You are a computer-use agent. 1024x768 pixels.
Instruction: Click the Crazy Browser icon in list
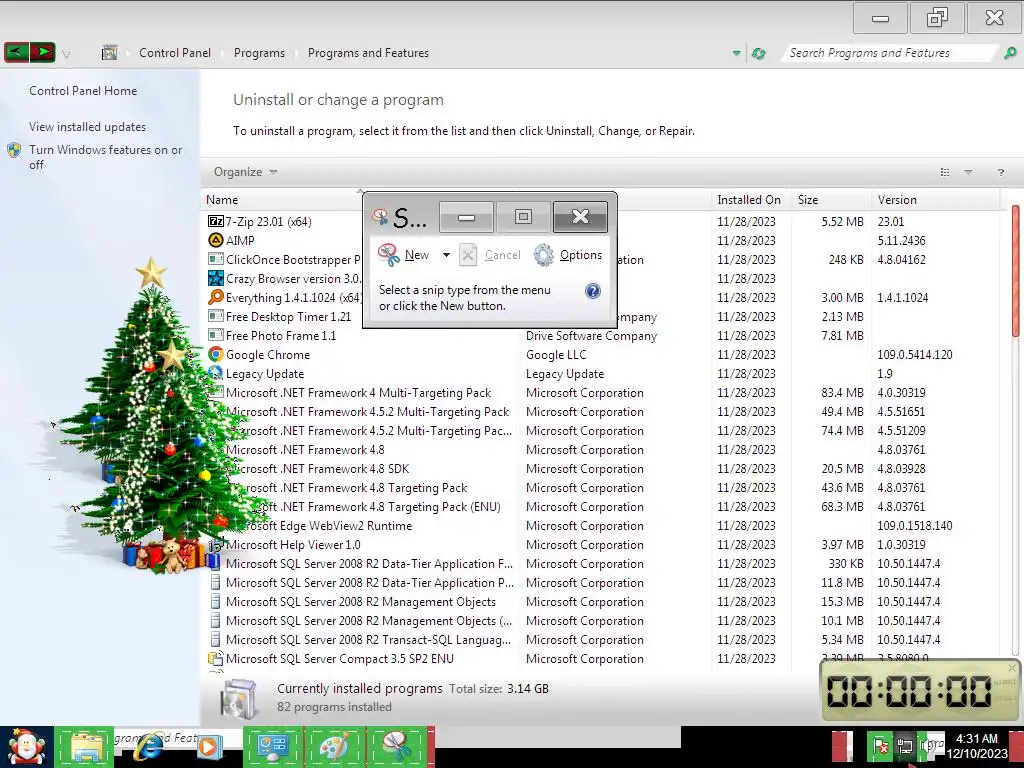point(216,278)
